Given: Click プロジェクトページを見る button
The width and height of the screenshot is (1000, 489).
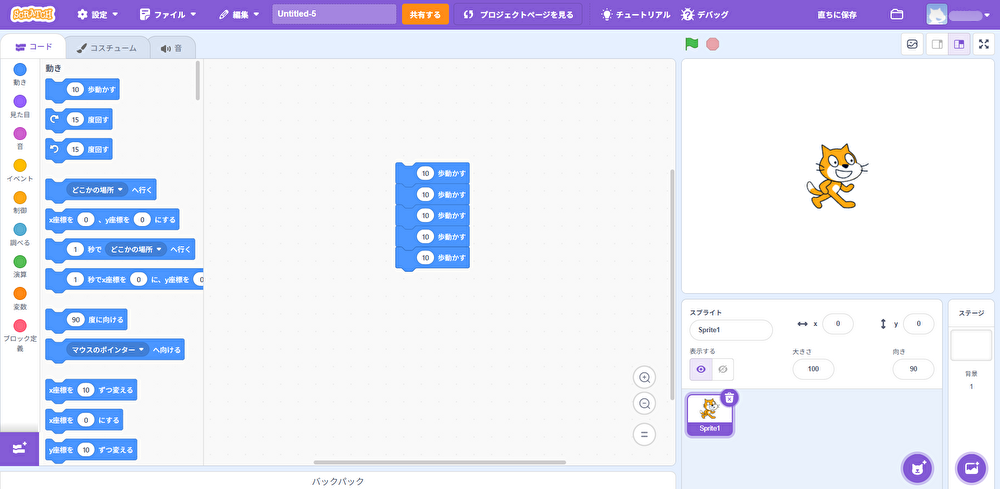Looking at the screenshot, I should (518, 14).
